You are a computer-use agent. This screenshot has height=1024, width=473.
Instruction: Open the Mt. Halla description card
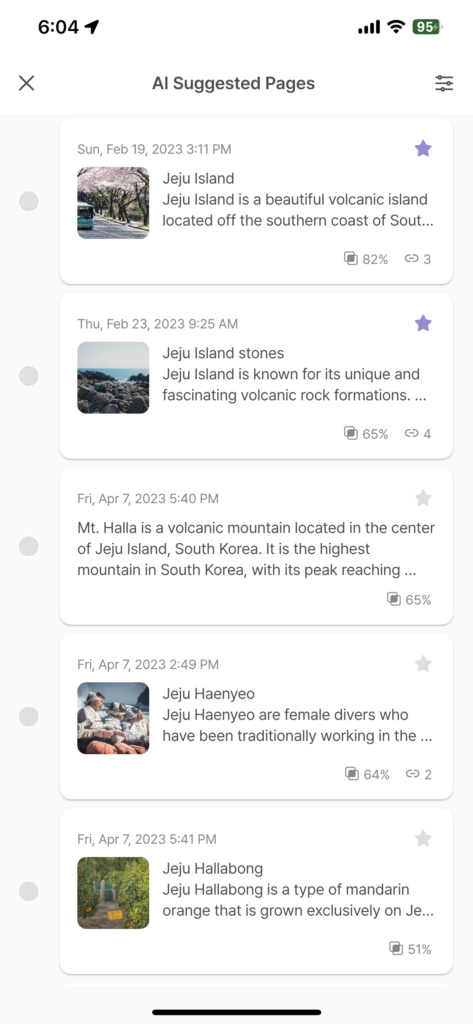pos(256,546)
